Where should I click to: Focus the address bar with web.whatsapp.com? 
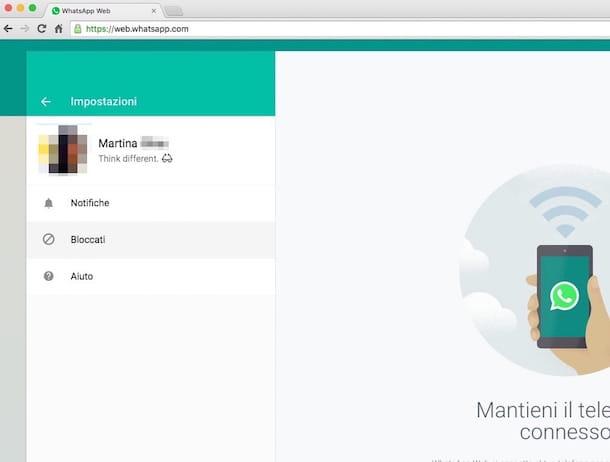tap(340, 29)
